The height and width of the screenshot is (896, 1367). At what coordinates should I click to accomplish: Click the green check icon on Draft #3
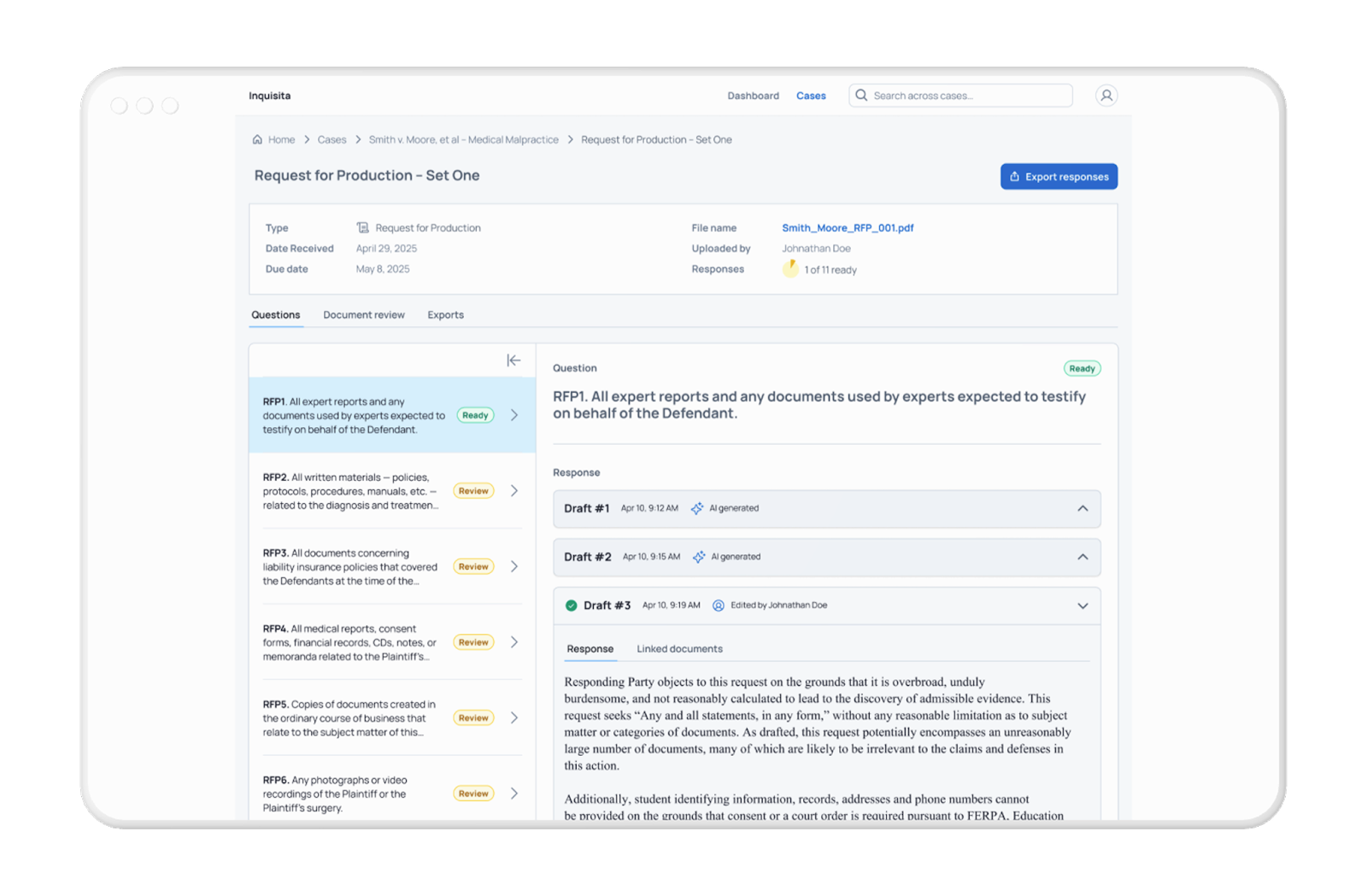pos(572,606)
